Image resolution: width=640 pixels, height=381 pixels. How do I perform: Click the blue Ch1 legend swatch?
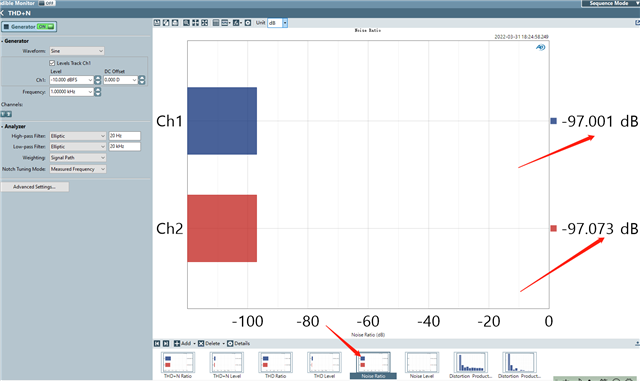point(553,121)
